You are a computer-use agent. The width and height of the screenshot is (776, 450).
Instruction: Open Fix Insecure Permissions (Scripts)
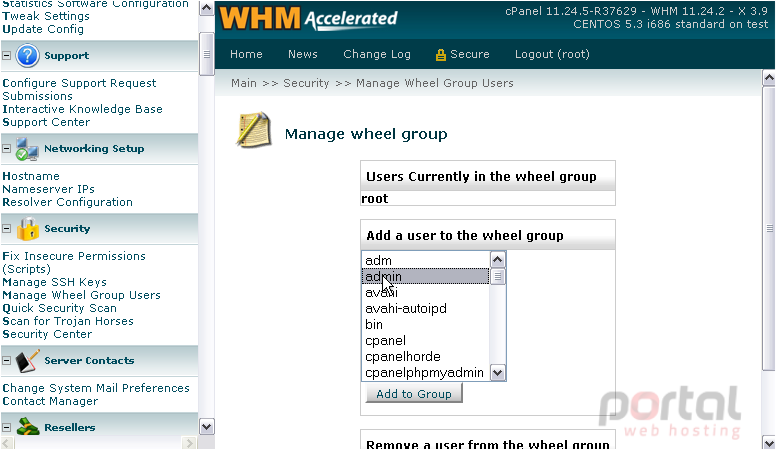pyautogui.click(x=74, y=262)
